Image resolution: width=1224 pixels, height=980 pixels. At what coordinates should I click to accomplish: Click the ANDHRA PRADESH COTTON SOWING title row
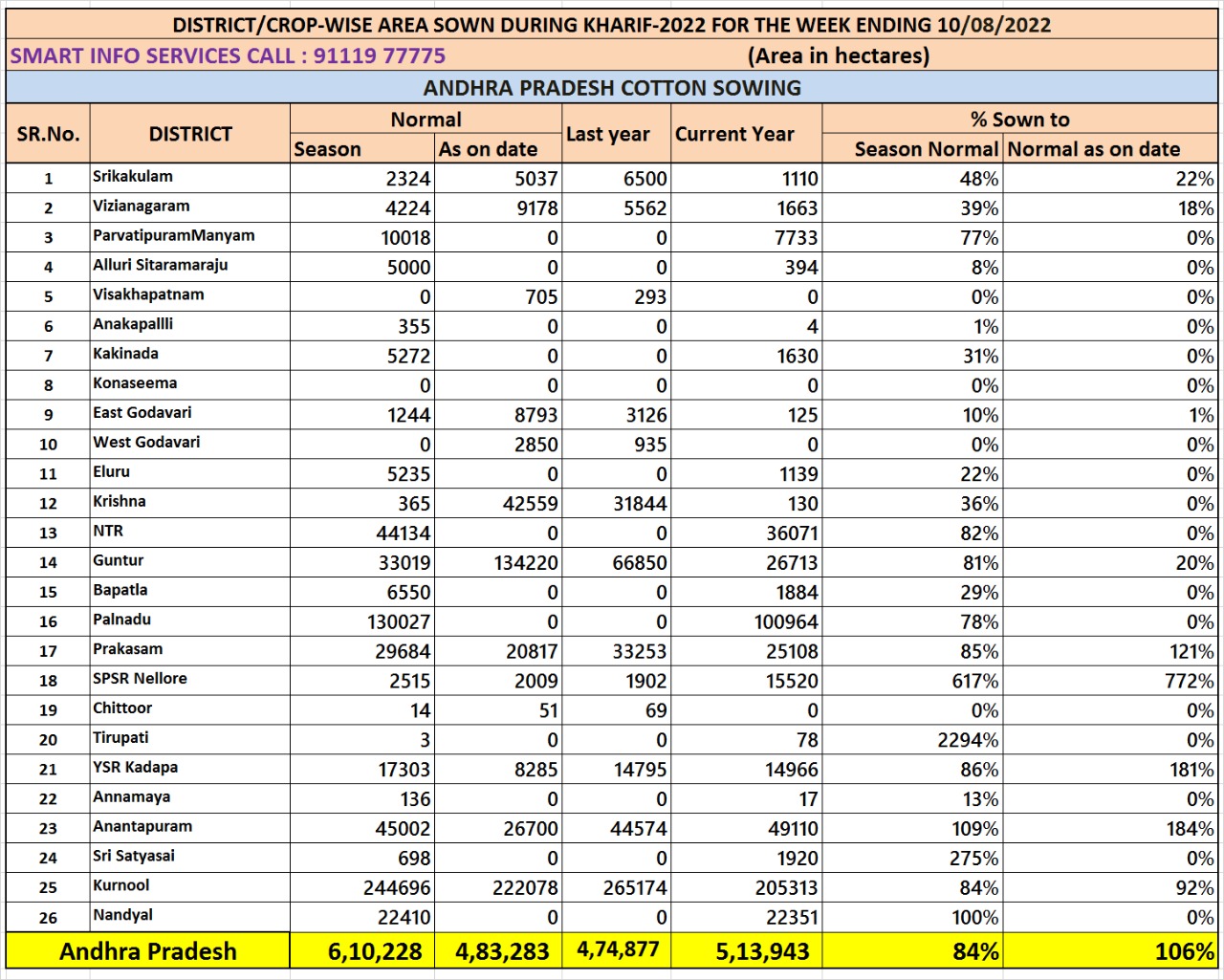click(x=612, y=88)
